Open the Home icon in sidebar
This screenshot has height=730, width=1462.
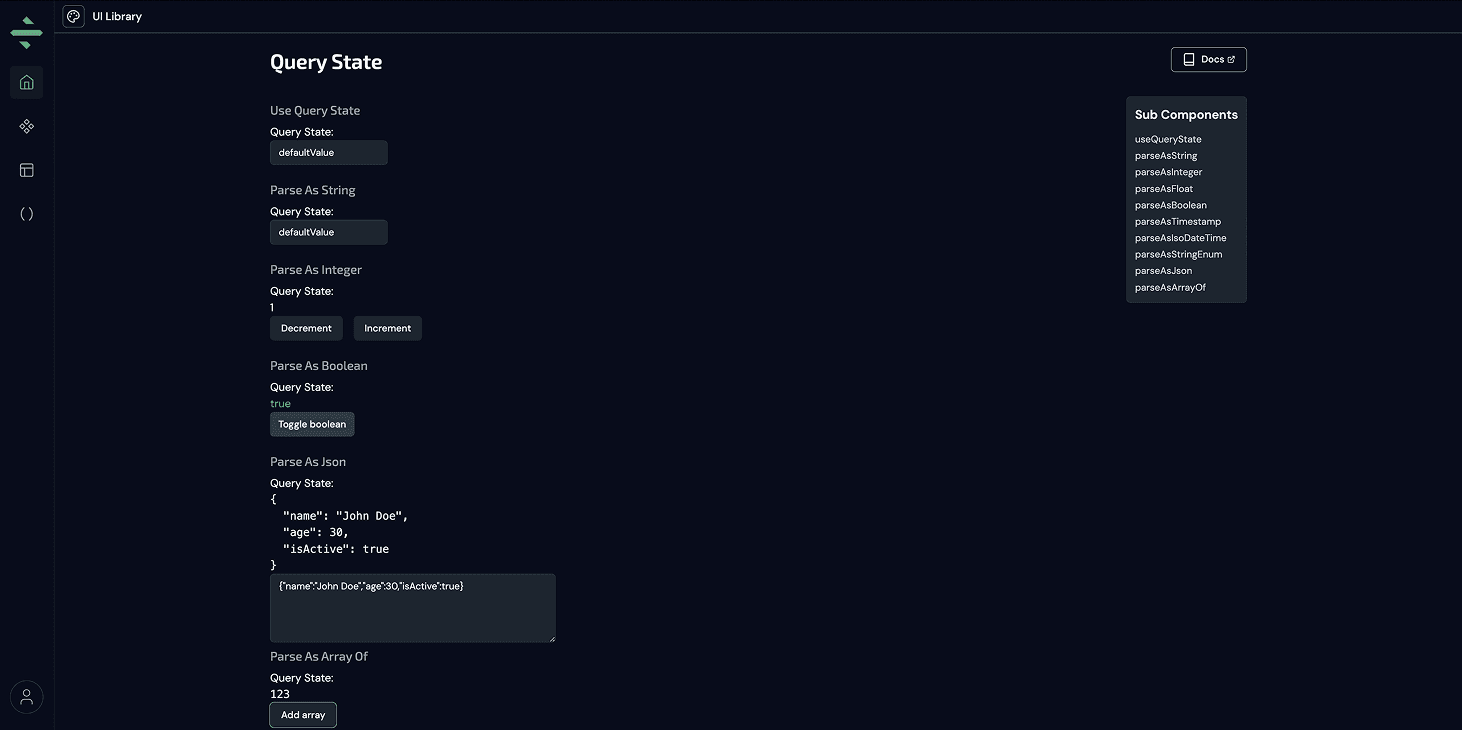(27, 83)
